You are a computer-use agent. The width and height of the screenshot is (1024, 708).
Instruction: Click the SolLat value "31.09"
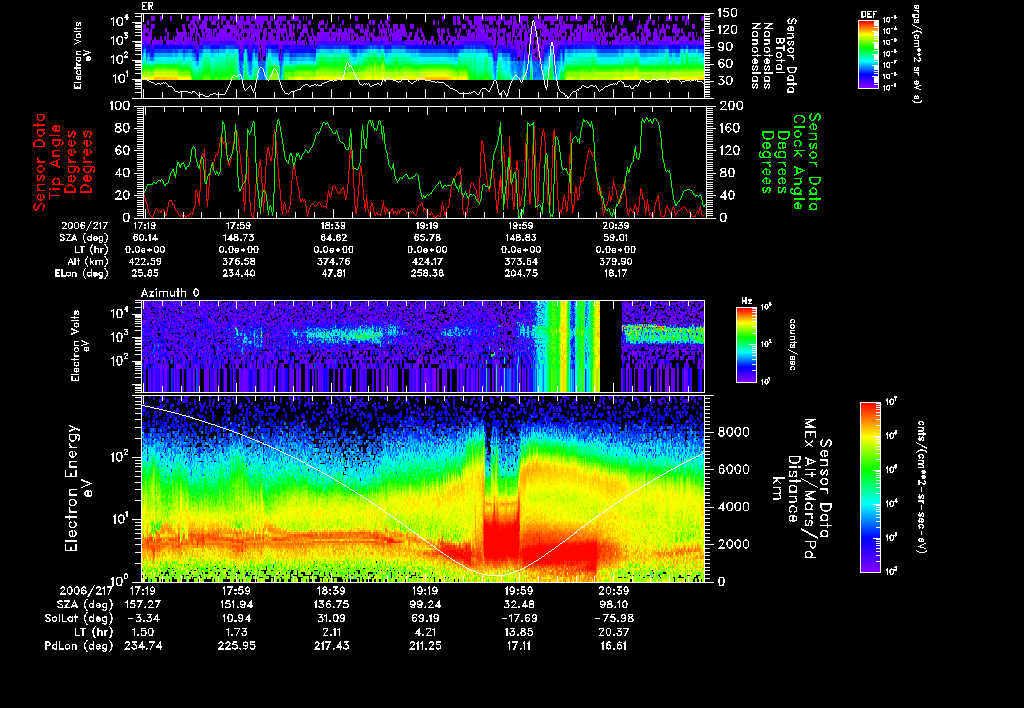(332, 618)
